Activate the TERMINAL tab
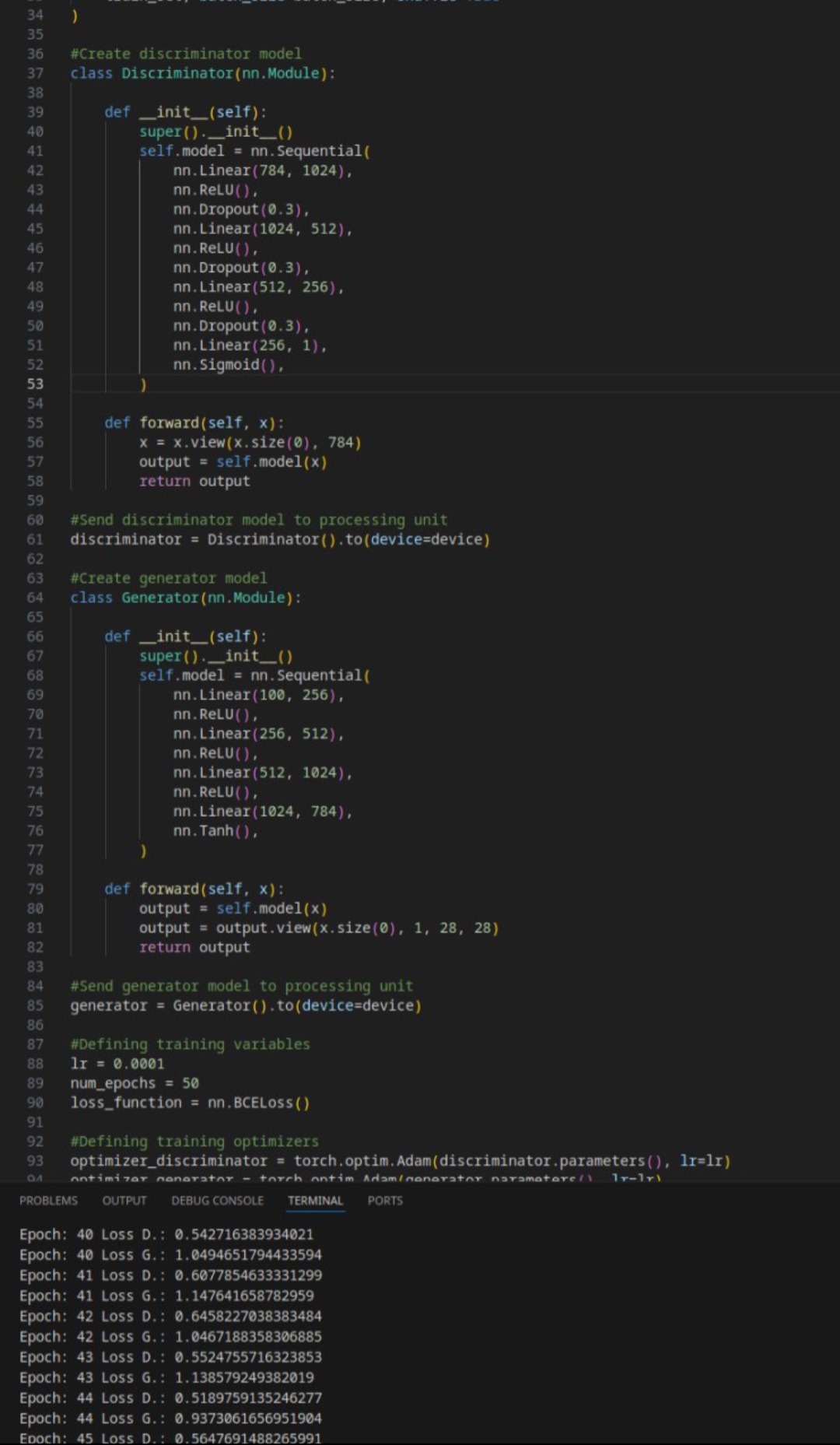 (315, 1201)
